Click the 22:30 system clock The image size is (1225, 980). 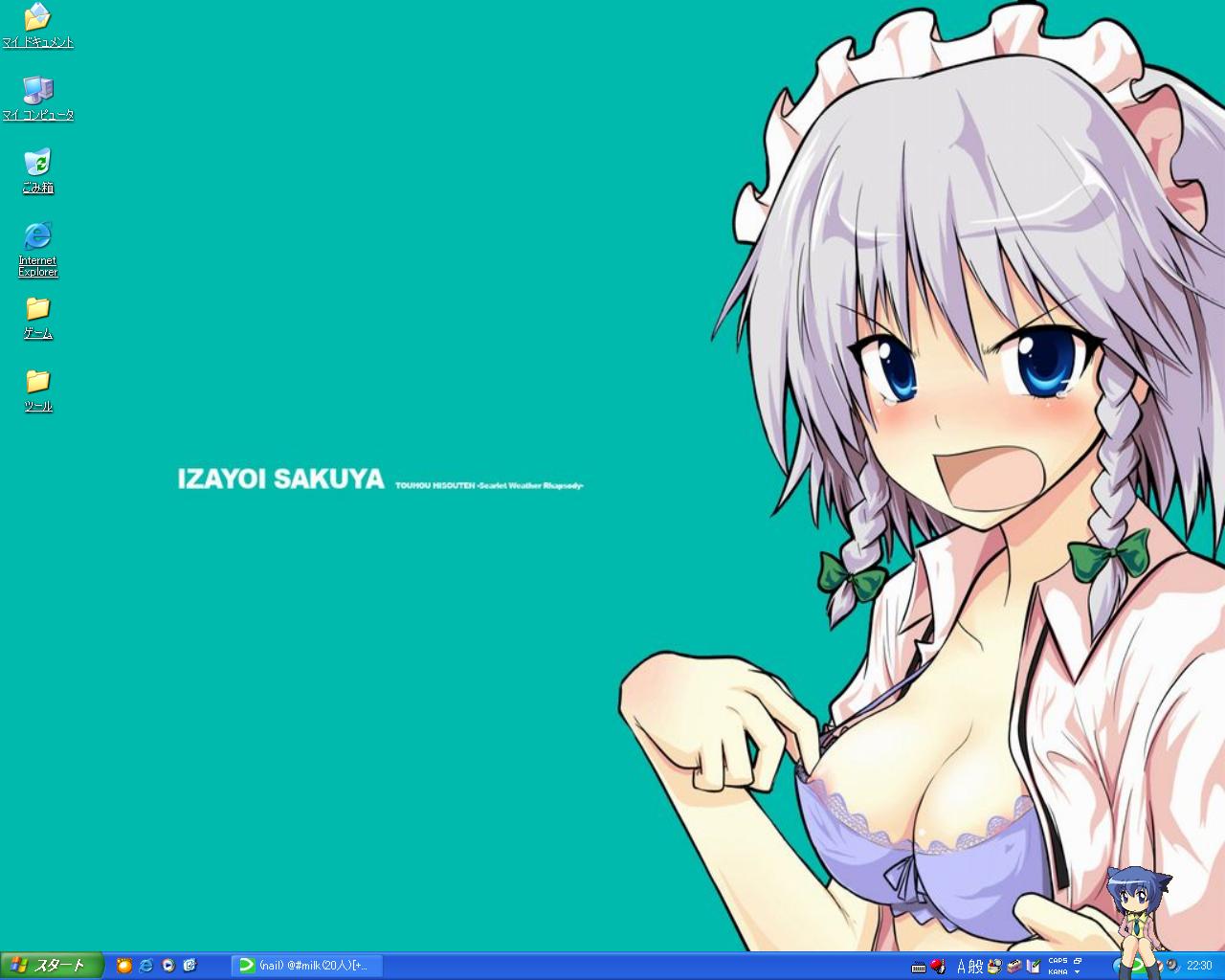[1199, 966]
